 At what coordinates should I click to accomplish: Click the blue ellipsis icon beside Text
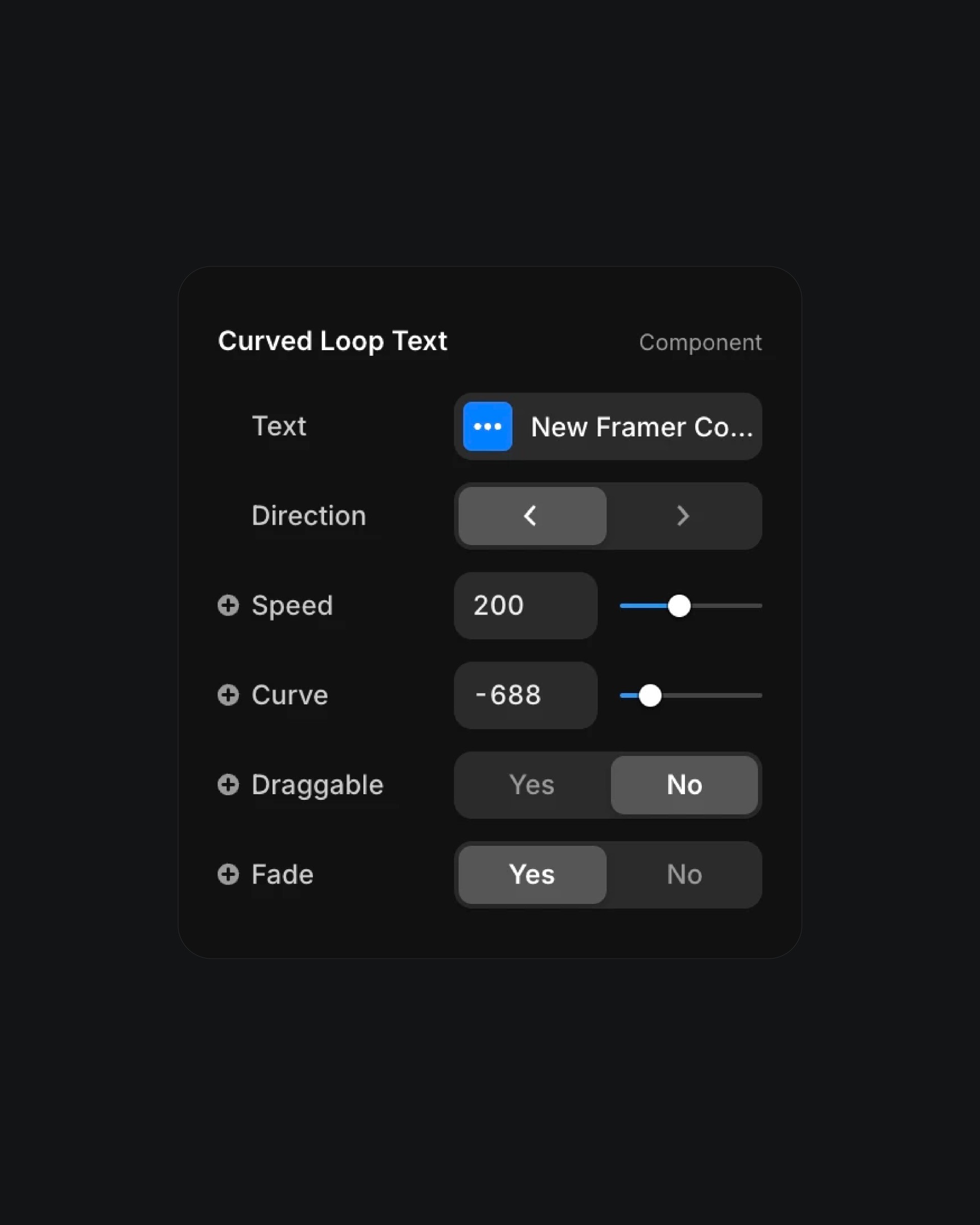pos(487,426)
